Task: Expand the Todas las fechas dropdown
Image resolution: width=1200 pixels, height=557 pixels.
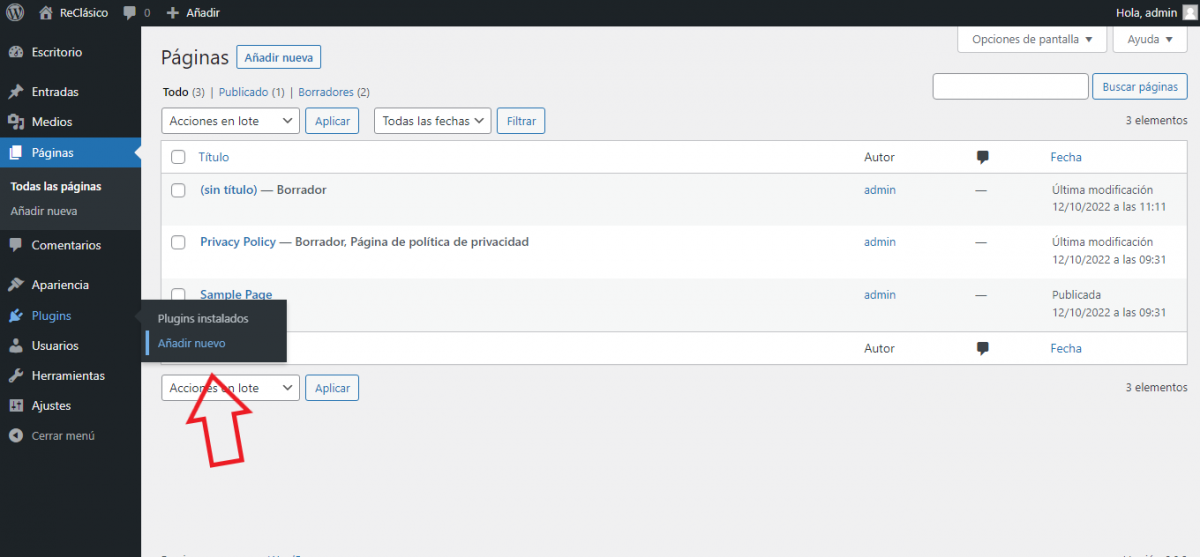Action: click(432, 121)
